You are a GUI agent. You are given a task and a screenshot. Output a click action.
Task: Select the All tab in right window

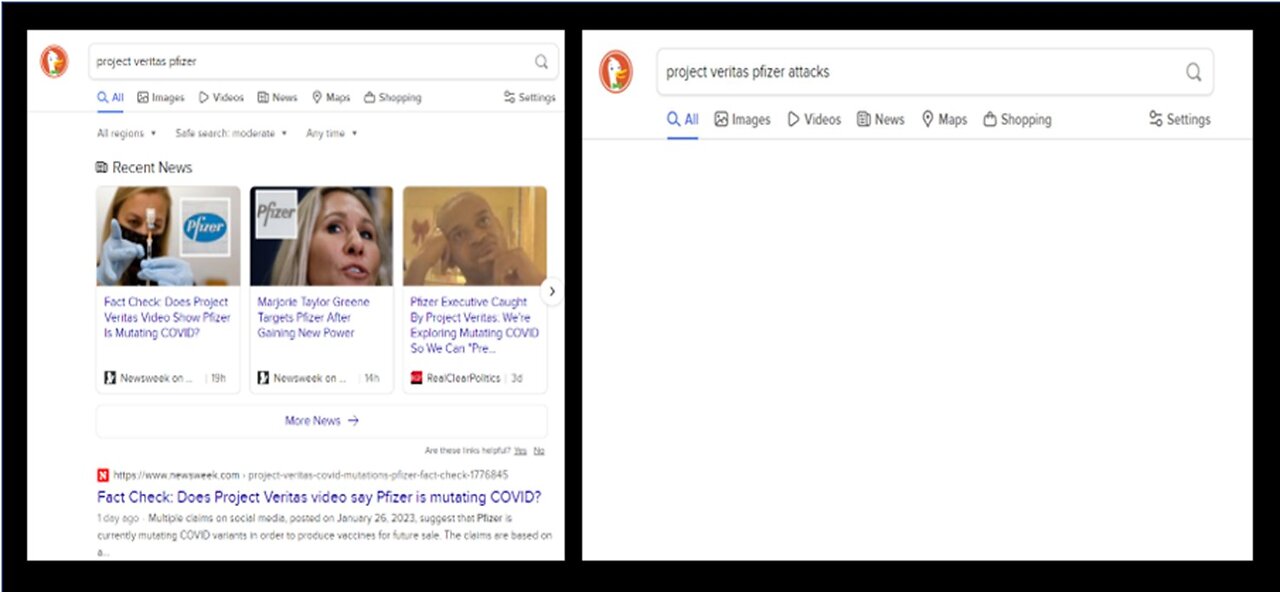coord(683,120)
